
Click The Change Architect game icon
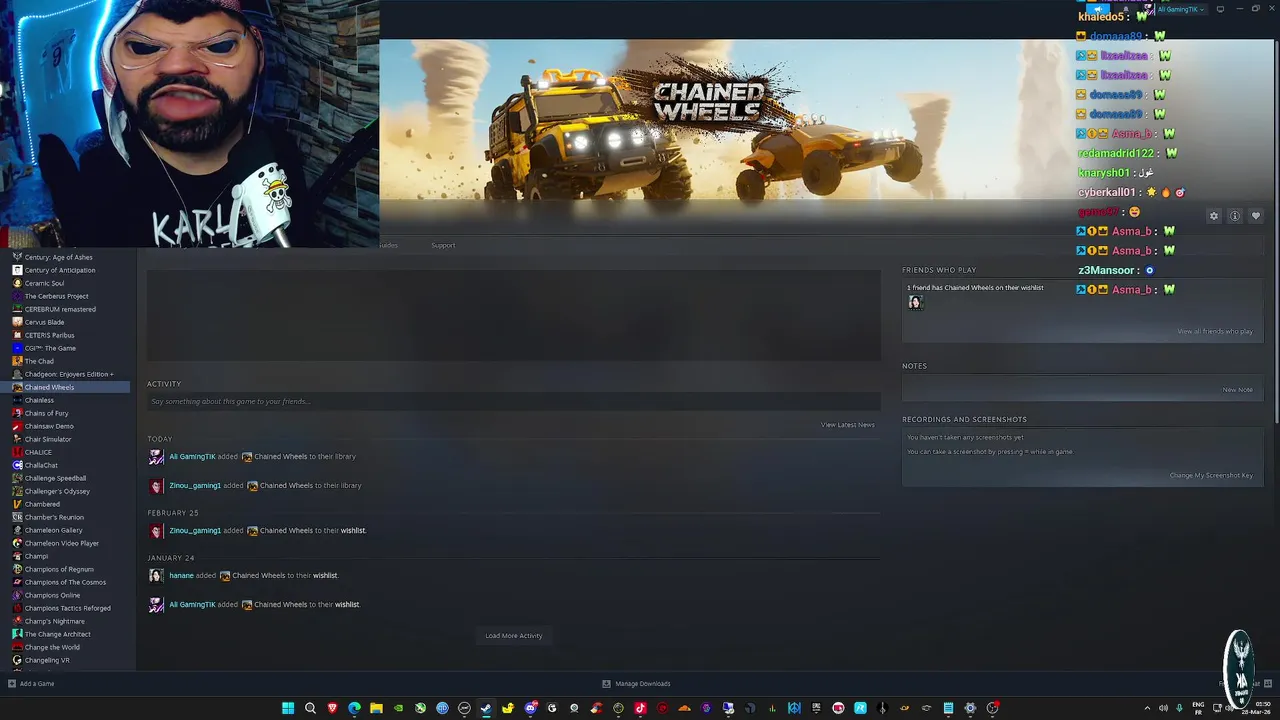(x=17, y=634)
